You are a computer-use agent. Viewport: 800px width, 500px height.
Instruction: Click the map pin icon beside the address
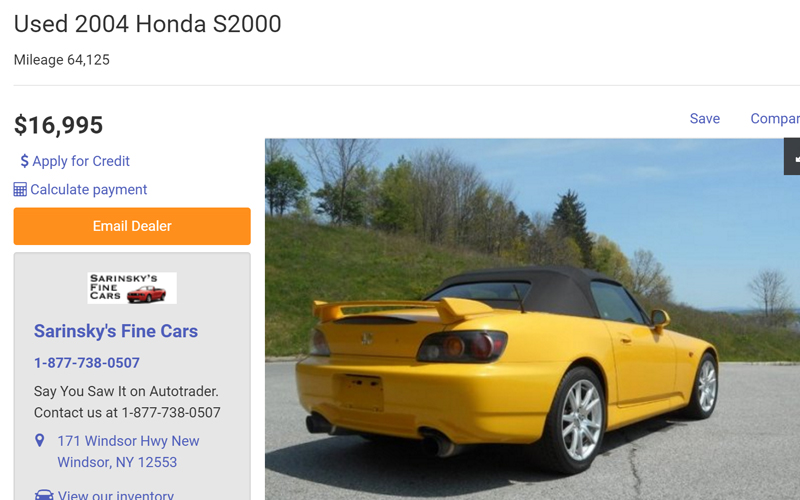[x=39, y=440]
